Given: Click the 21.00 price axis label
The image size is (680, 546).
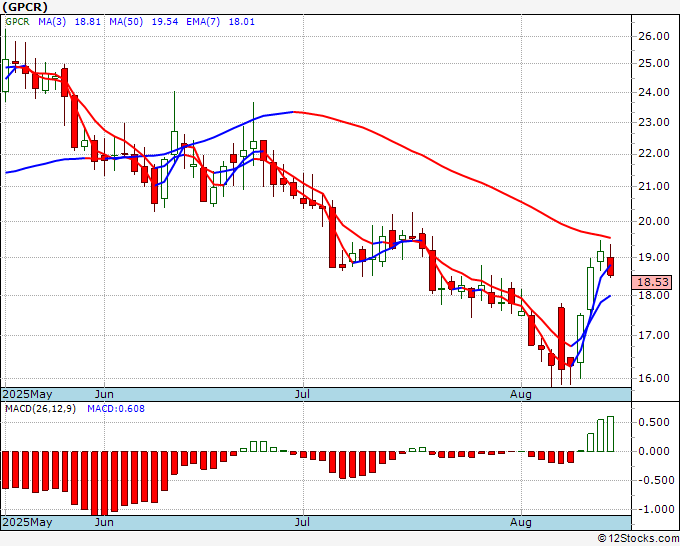Looking at the screenshot, I should [654, 186].
